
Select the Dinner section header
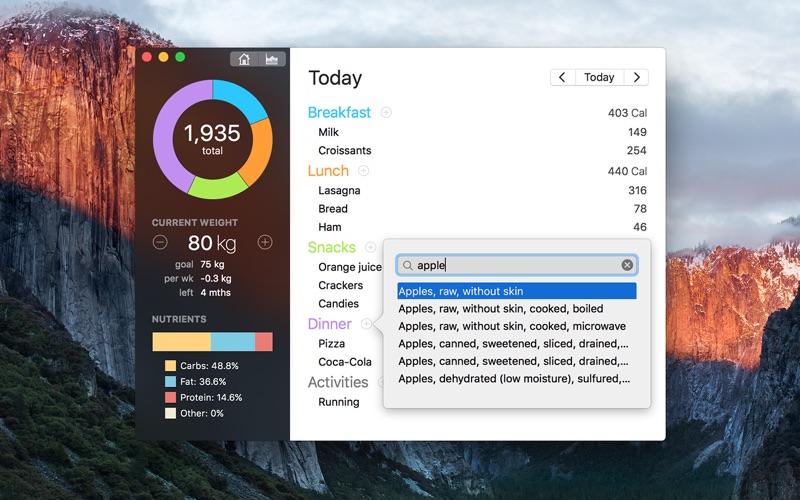click(x=330, y=323)
